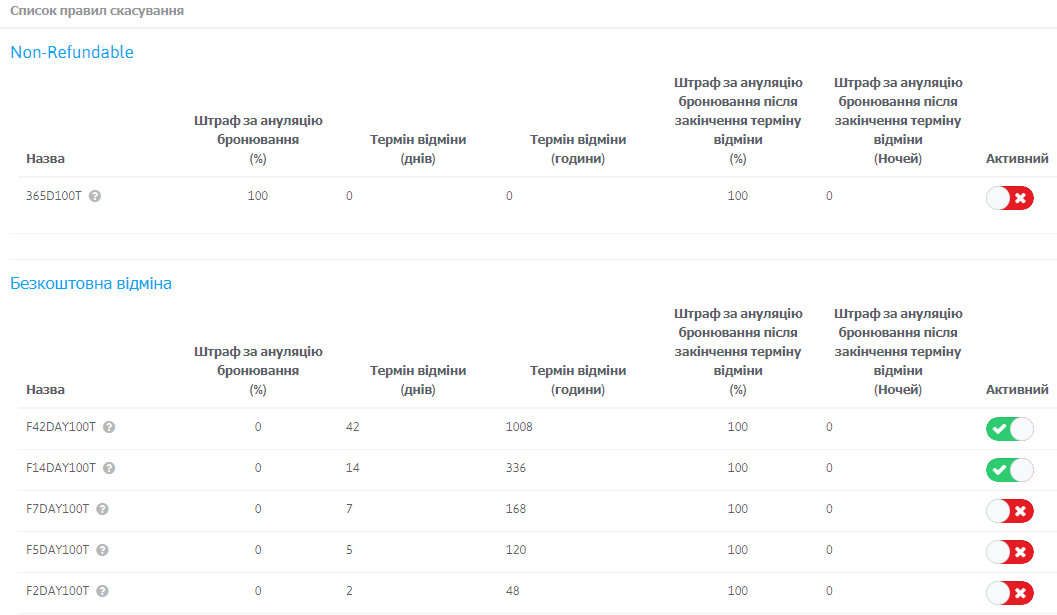Click question mark icon next to F7DAY100T

pos(102,509)
